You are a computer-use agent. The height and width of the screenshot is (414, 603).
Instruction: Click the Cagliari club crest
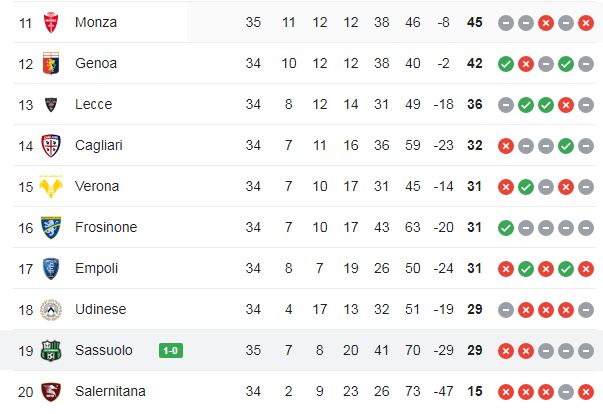coord(51,146)
